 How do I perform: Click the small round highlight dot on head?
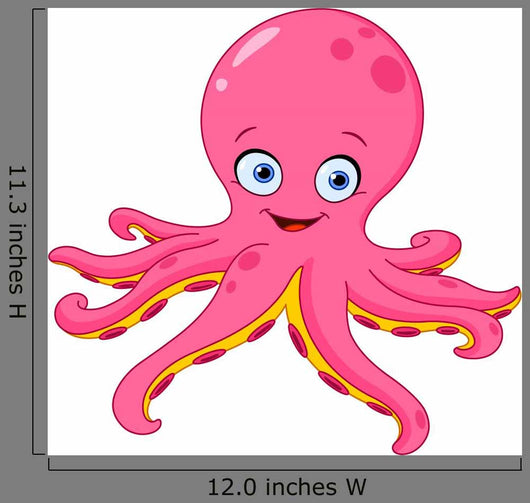(x=222, y=84)
